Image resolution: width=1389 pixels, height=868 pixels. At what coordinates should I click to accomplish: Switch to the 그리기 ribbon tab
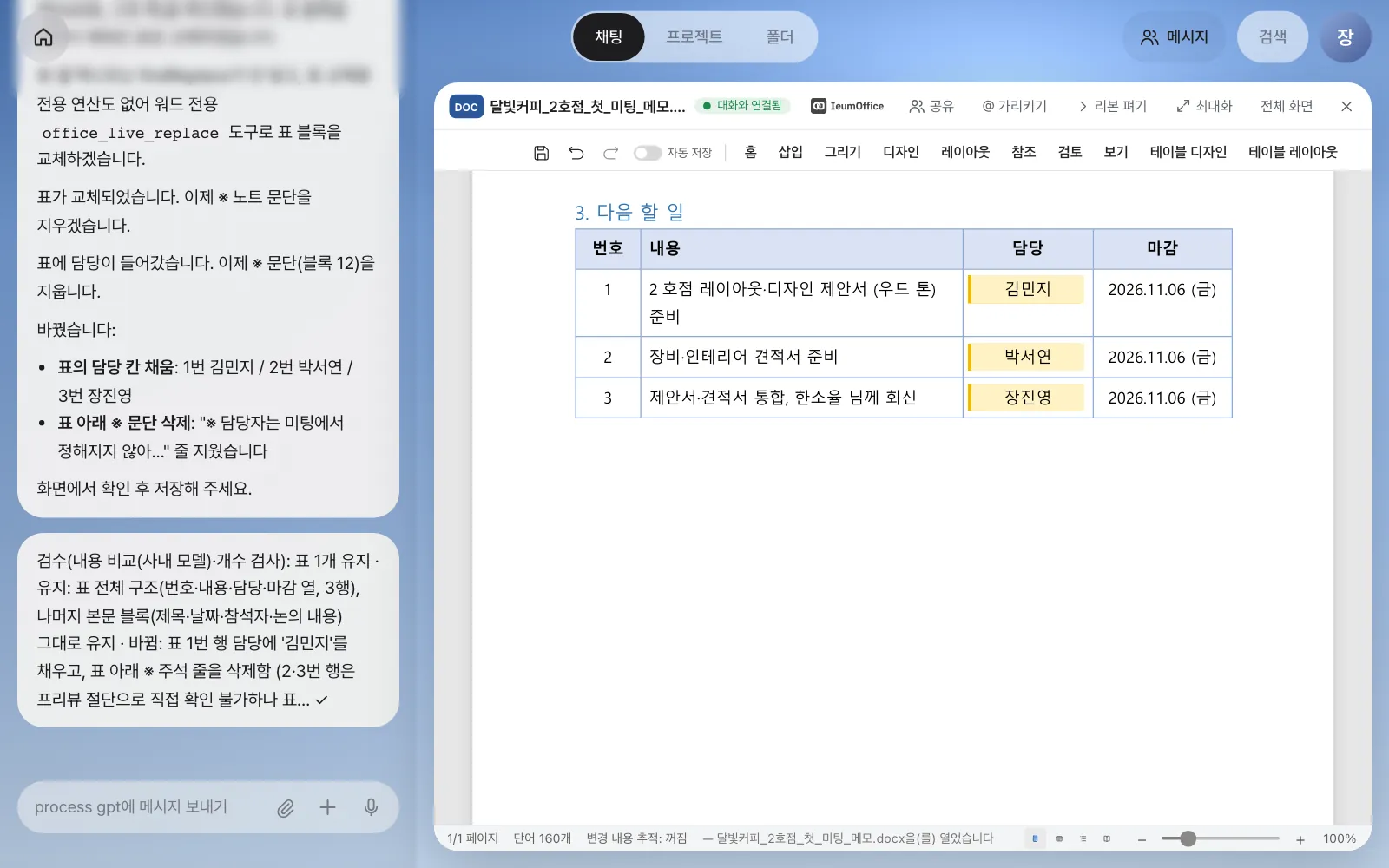coord(842,152)
